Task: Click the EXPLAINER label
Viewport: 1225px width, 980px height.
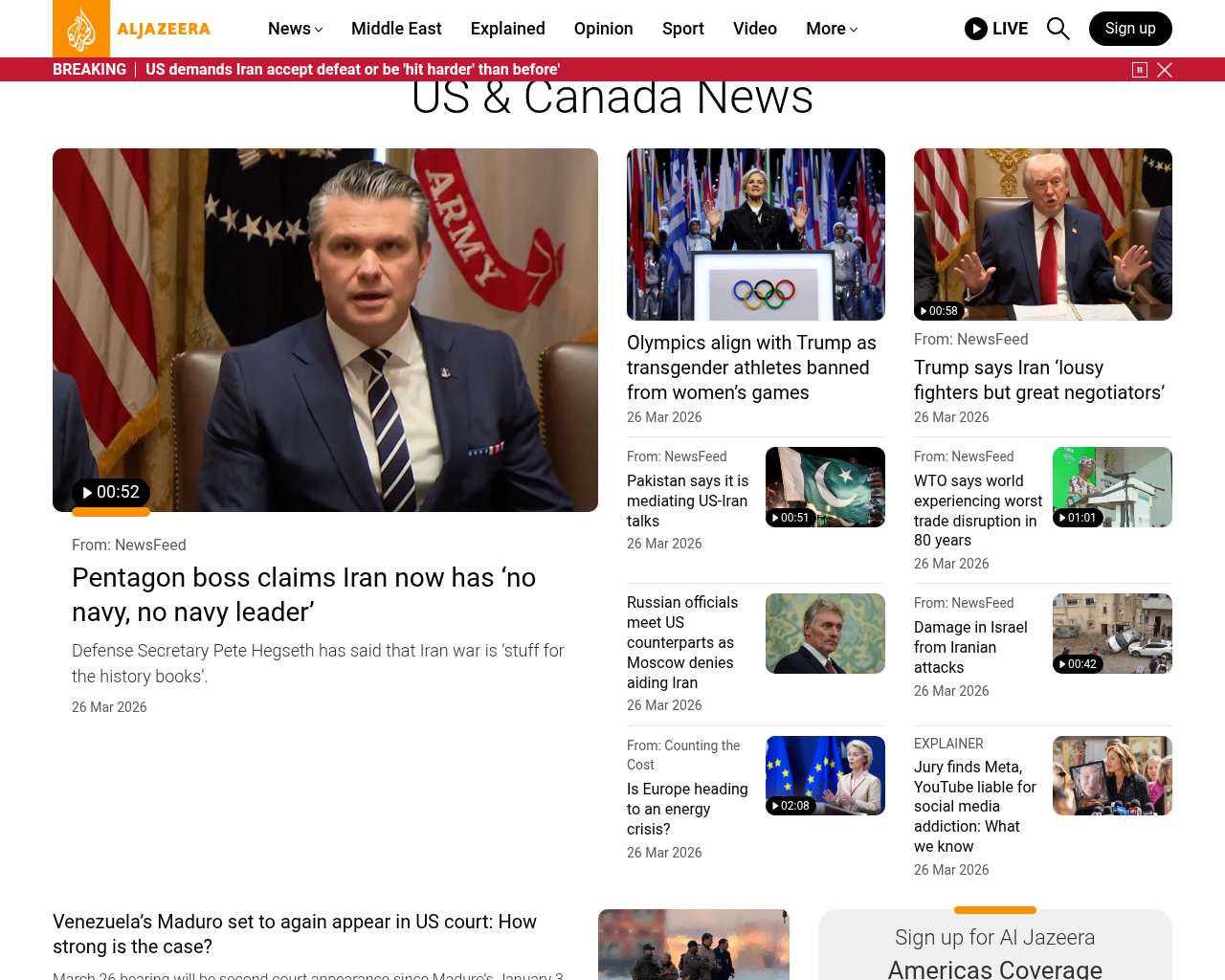Action: point(948,744)
